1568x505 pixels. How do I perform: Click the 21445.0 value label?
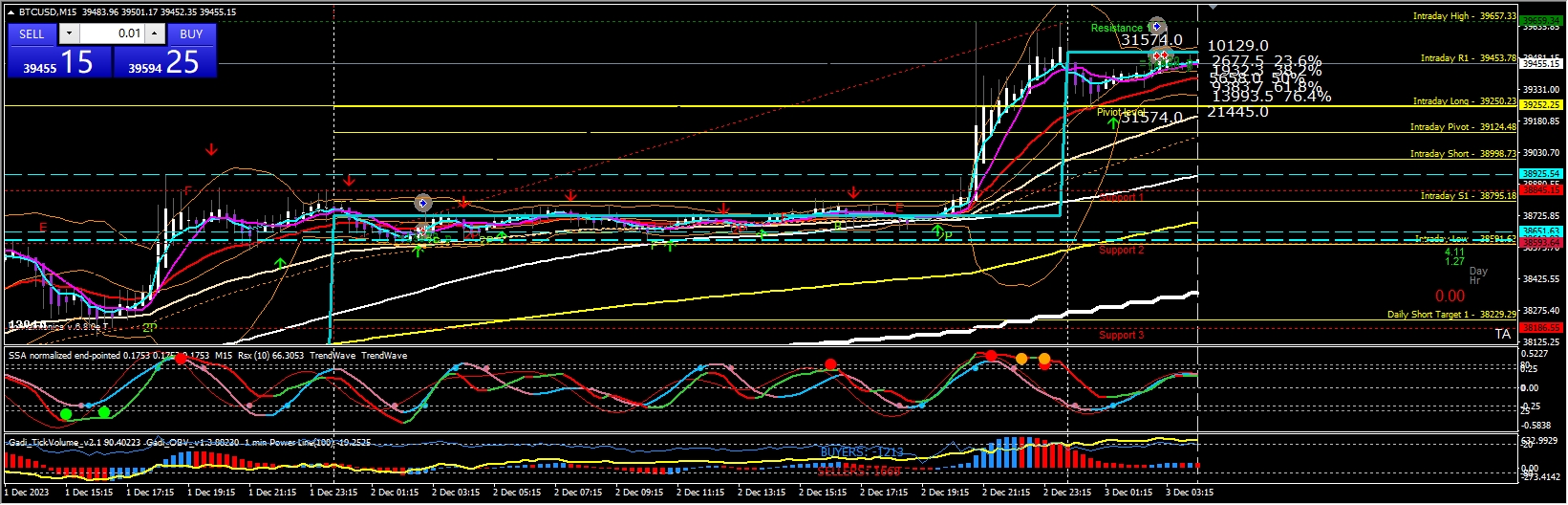pyautogui.click(x=1237, y=112)
